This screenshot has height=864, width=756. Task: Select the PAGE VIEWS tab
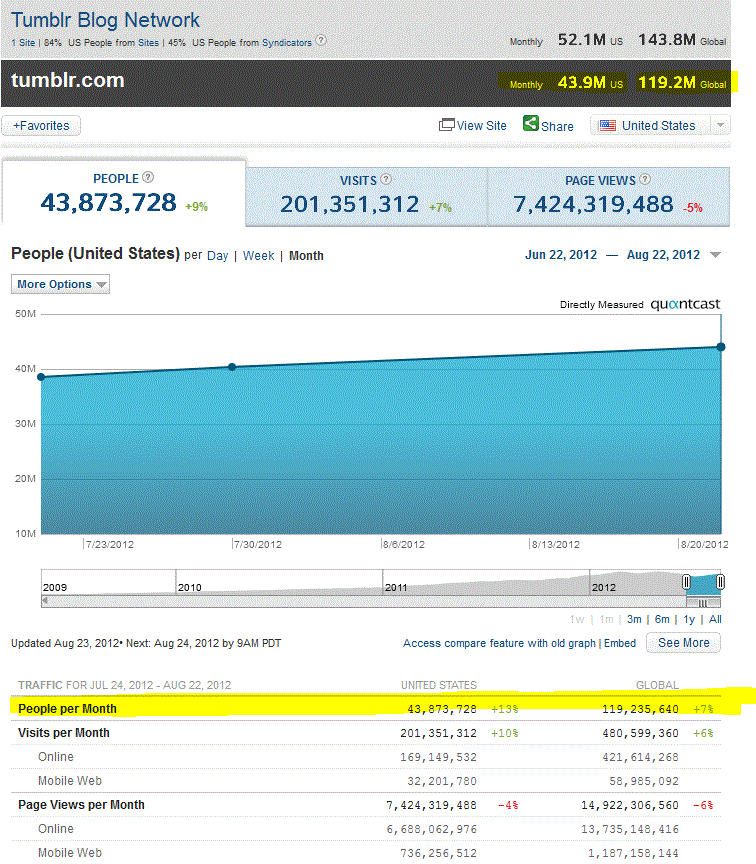tap(608, 197)
